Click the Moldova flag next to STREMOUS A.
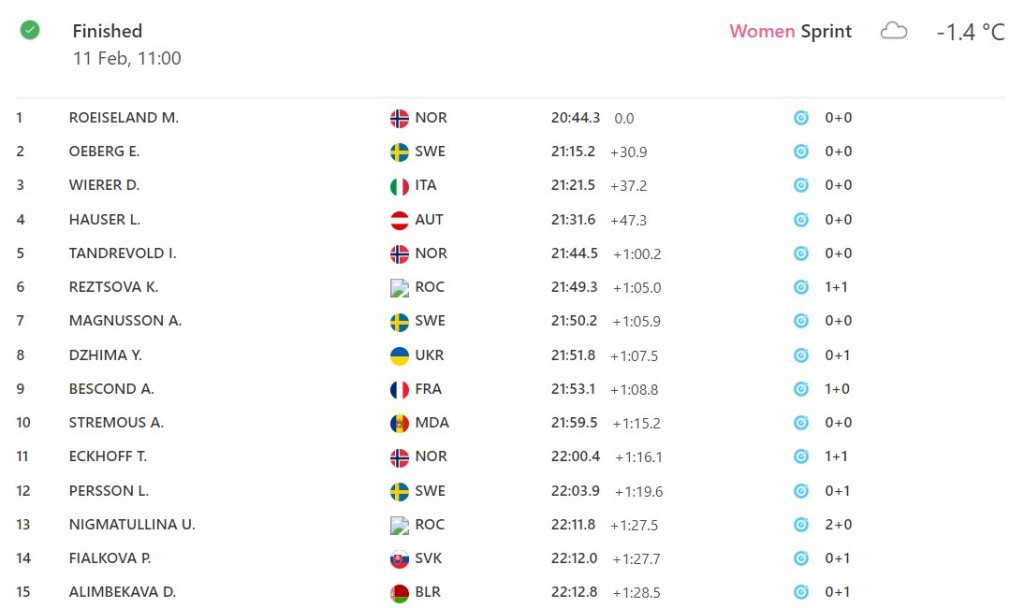Screen dimensions: 1024x608 click(x=399, y=423)
